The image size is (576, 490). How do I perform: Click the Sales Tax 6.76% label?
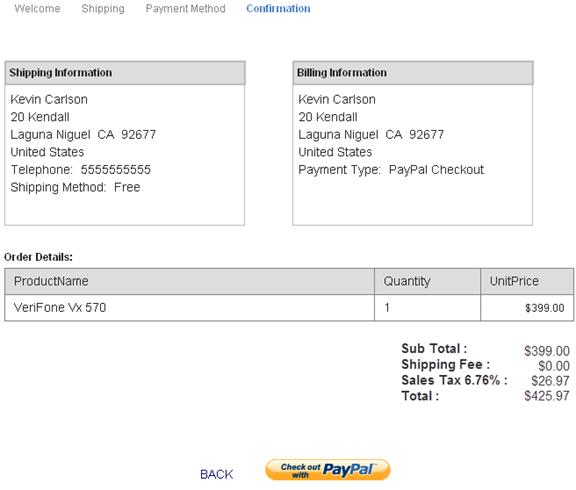(x=454, y=380)
